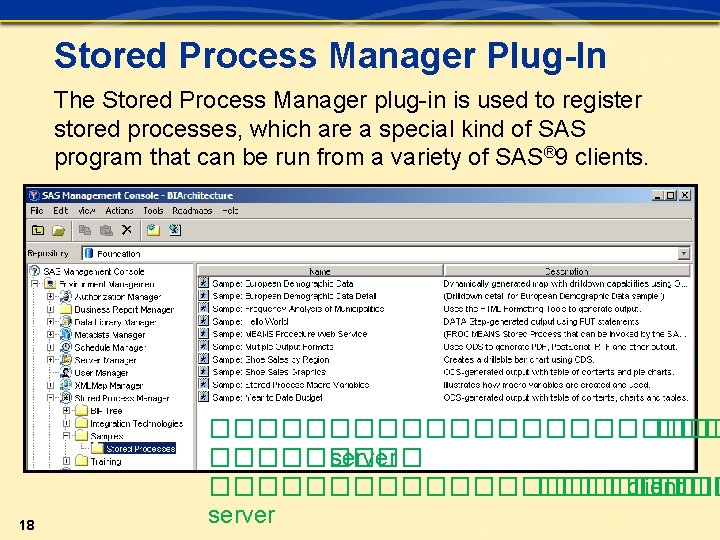720x540 pixels.
Task: Expand the BIP Tree folder
Action: pyautogui.click(x=66, y=411)
